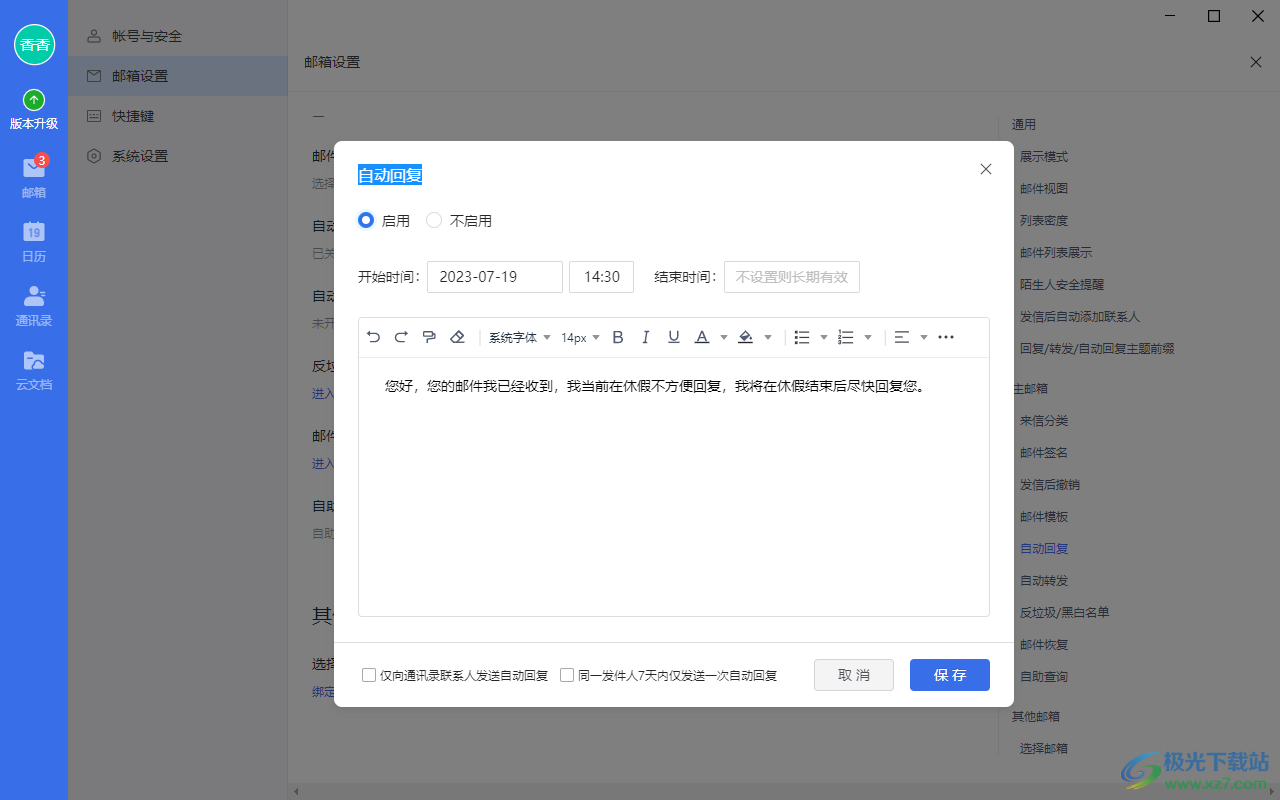Viewport: 1280px width, 800px height.
Task: Click the redo icon in editor toolbar
Action: [x=401, y=337]
